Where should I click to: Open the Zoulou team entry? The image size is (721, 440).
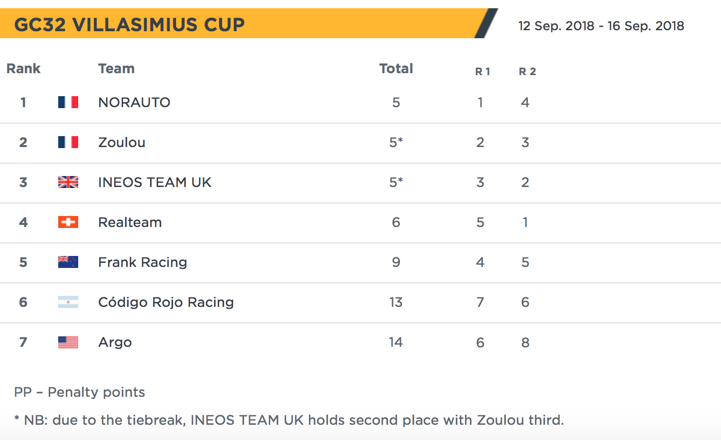pyautogui.click(x=122, y=142)
